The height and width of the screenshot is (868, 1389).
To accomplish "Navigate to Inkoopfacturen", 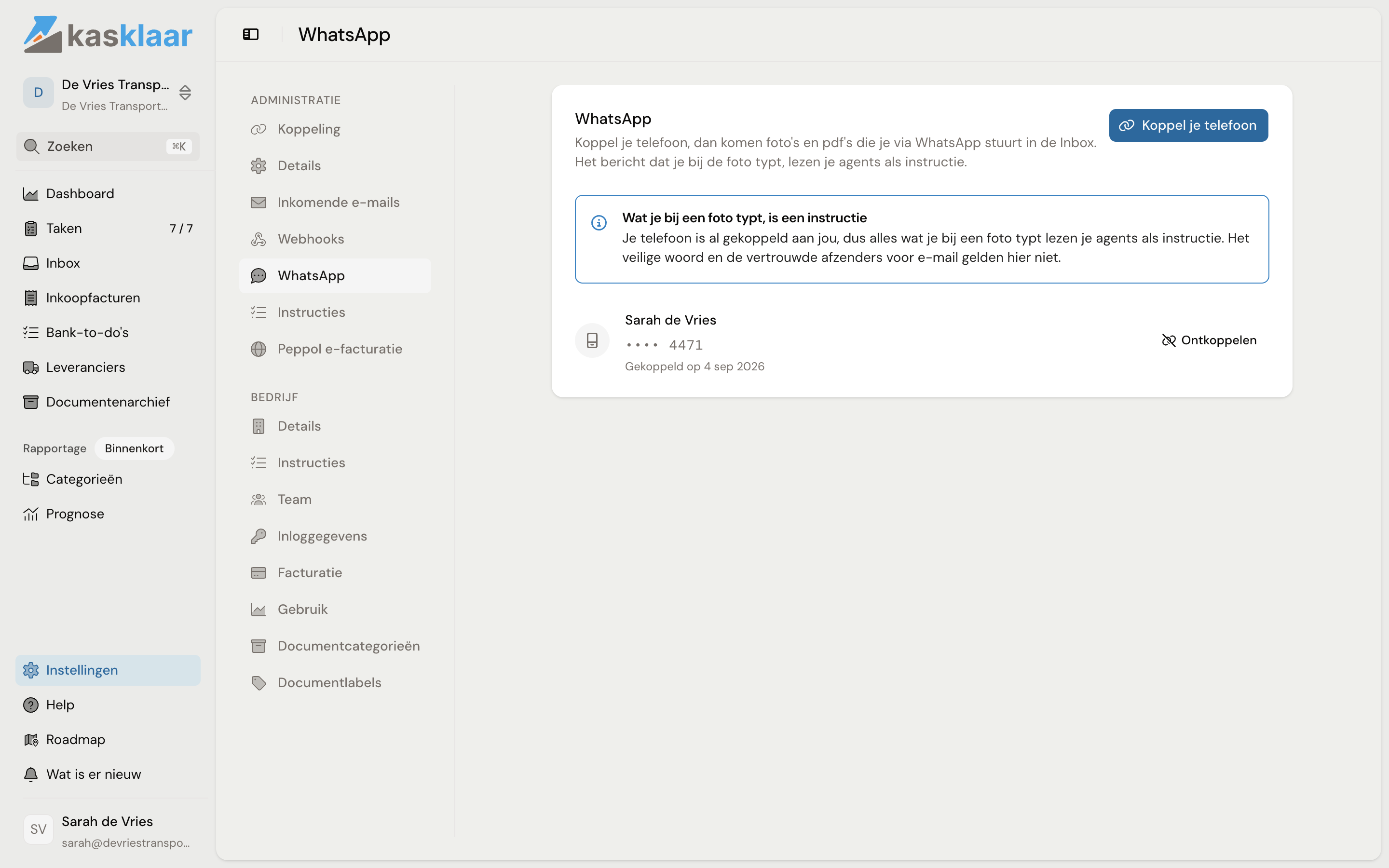I will (108, 298).
